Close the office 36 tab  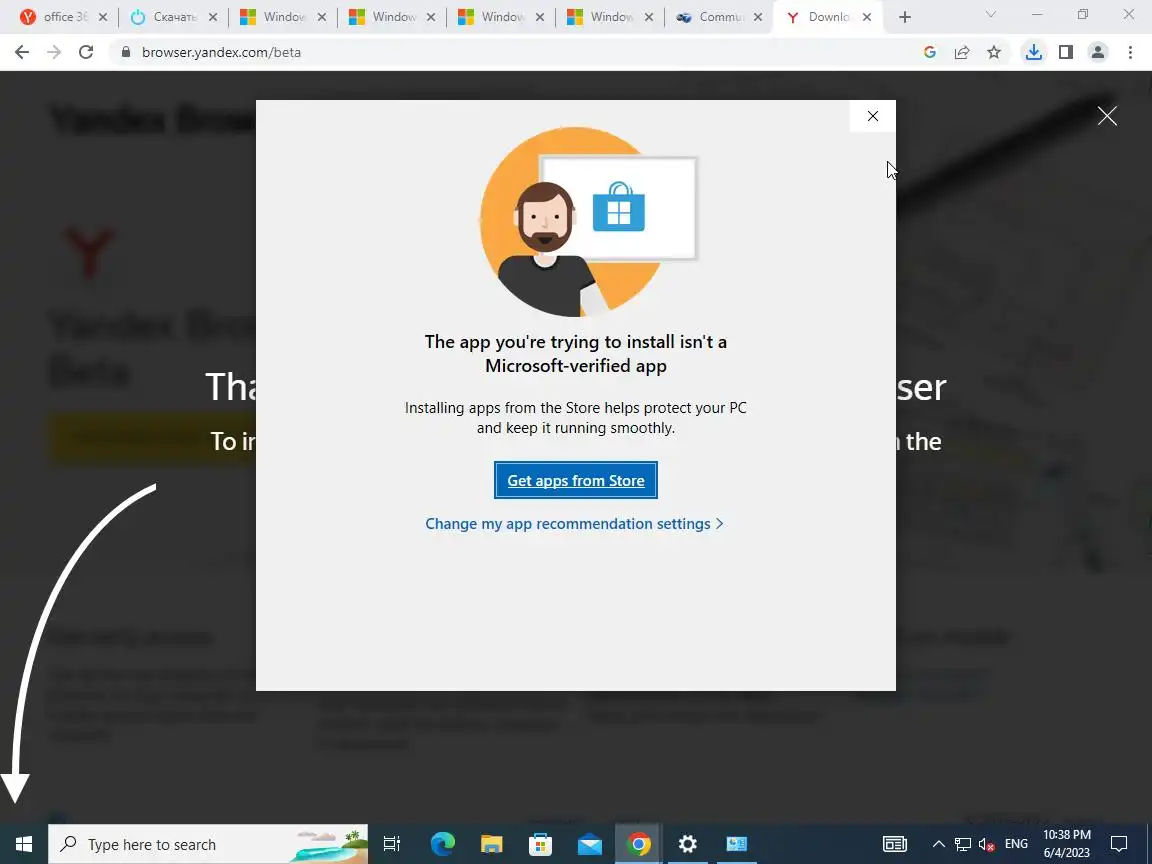[x=104, y=17]
